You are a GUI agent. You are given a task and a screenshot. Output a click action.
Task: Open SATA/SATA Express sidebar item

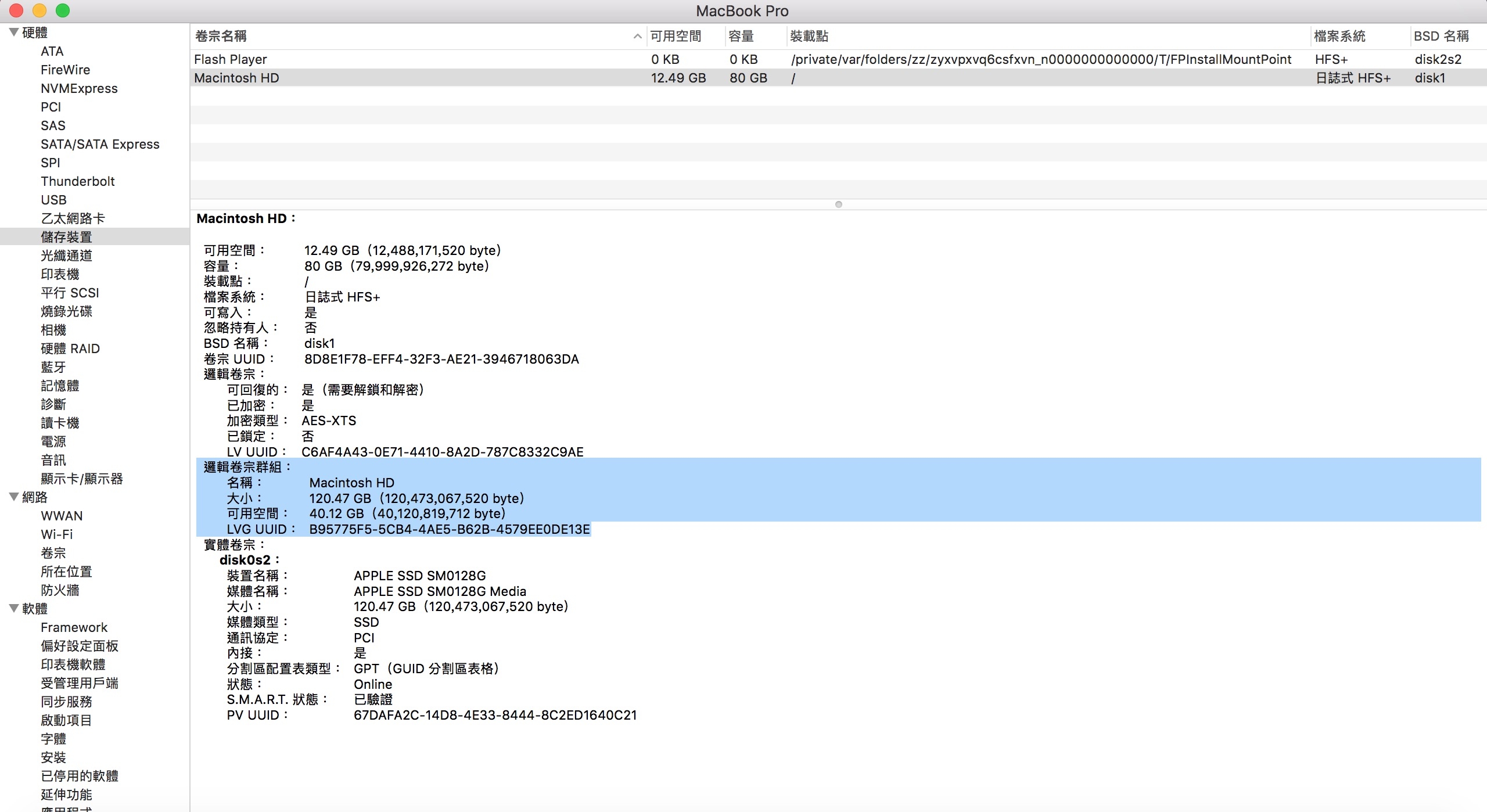point(100,144)
